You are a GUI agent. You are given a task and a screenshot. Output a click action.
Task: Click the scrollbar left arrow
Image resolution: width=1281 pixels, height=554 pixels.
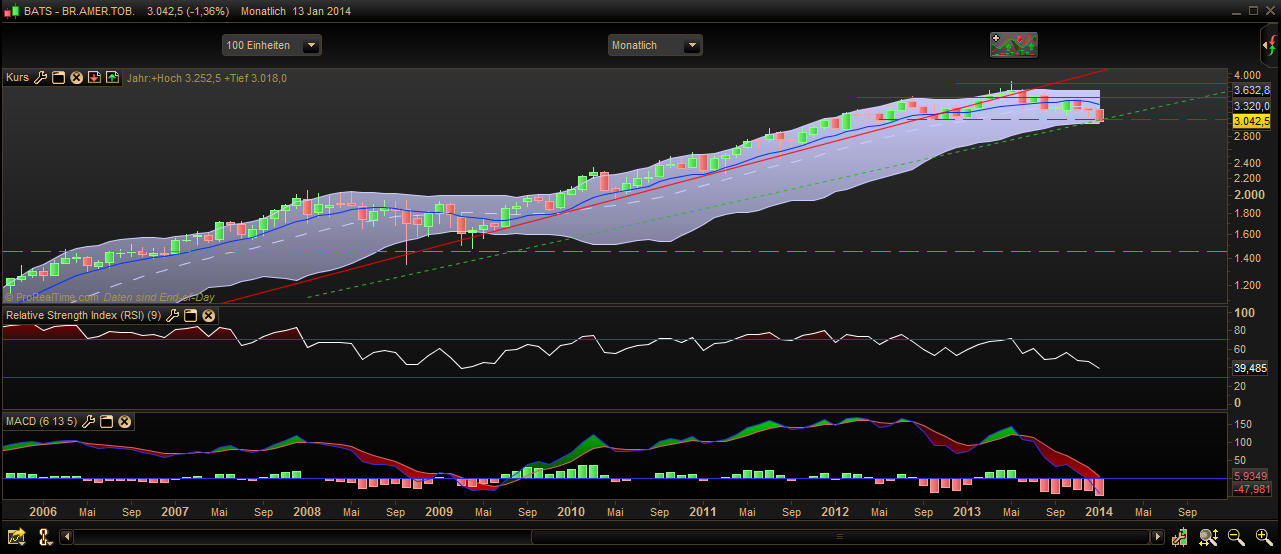click(67, 538)
